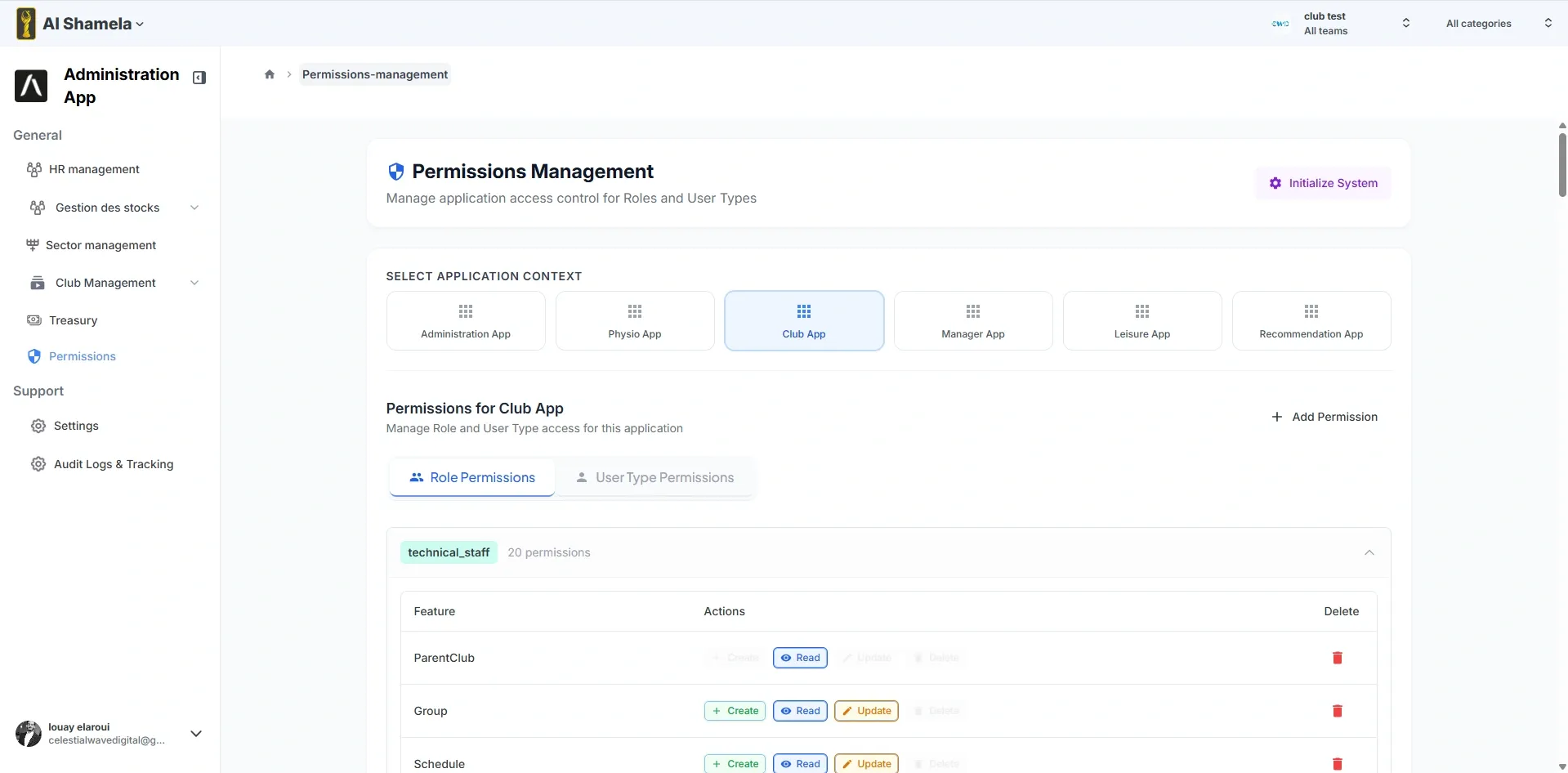The image size is (1568, 773).
Task: Click the red trash icon for Group
Action: (1337, 711)
